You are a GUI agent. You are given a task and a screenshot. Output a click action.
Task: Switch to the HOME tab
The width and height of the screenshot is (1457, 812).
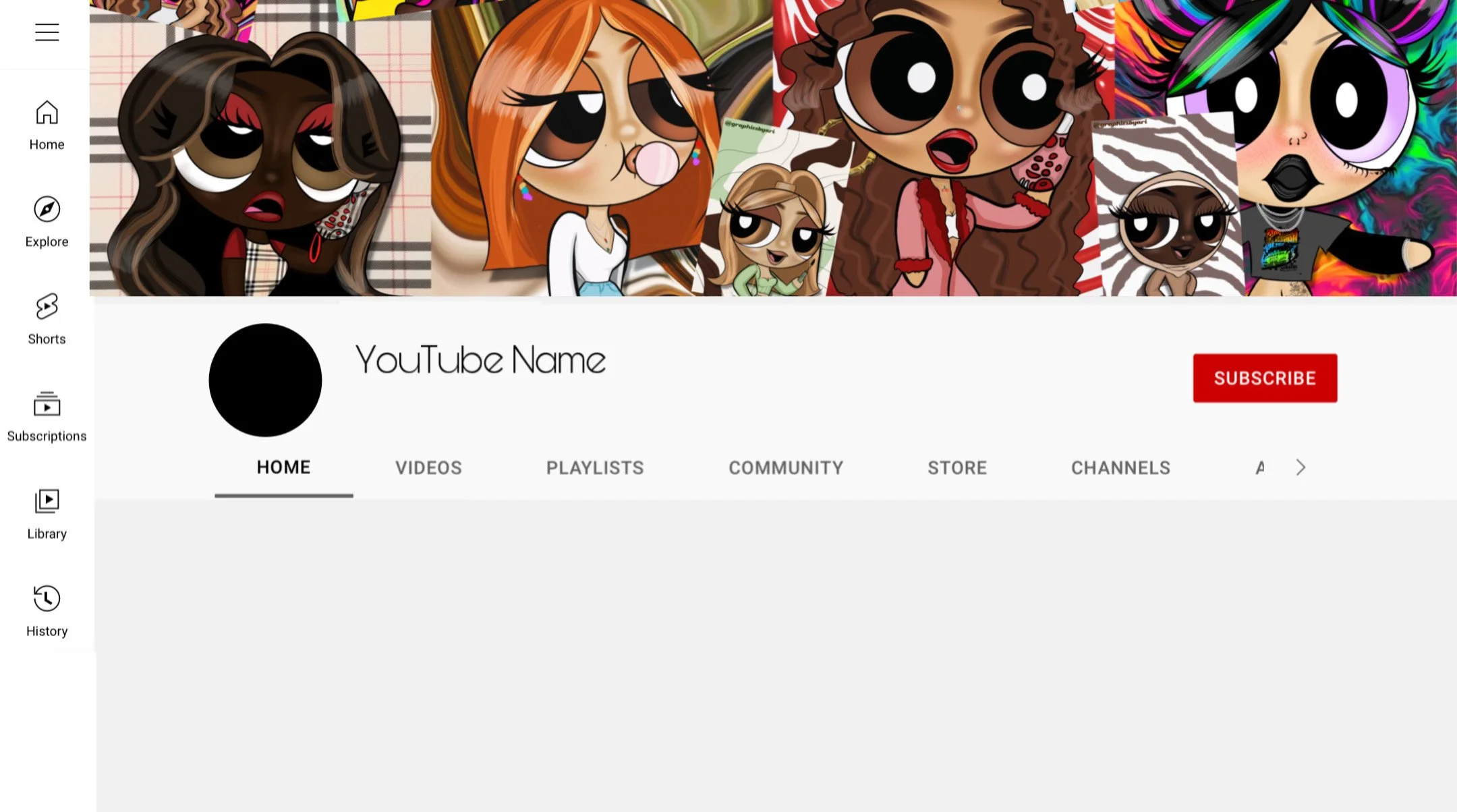[x=283, y=467]
